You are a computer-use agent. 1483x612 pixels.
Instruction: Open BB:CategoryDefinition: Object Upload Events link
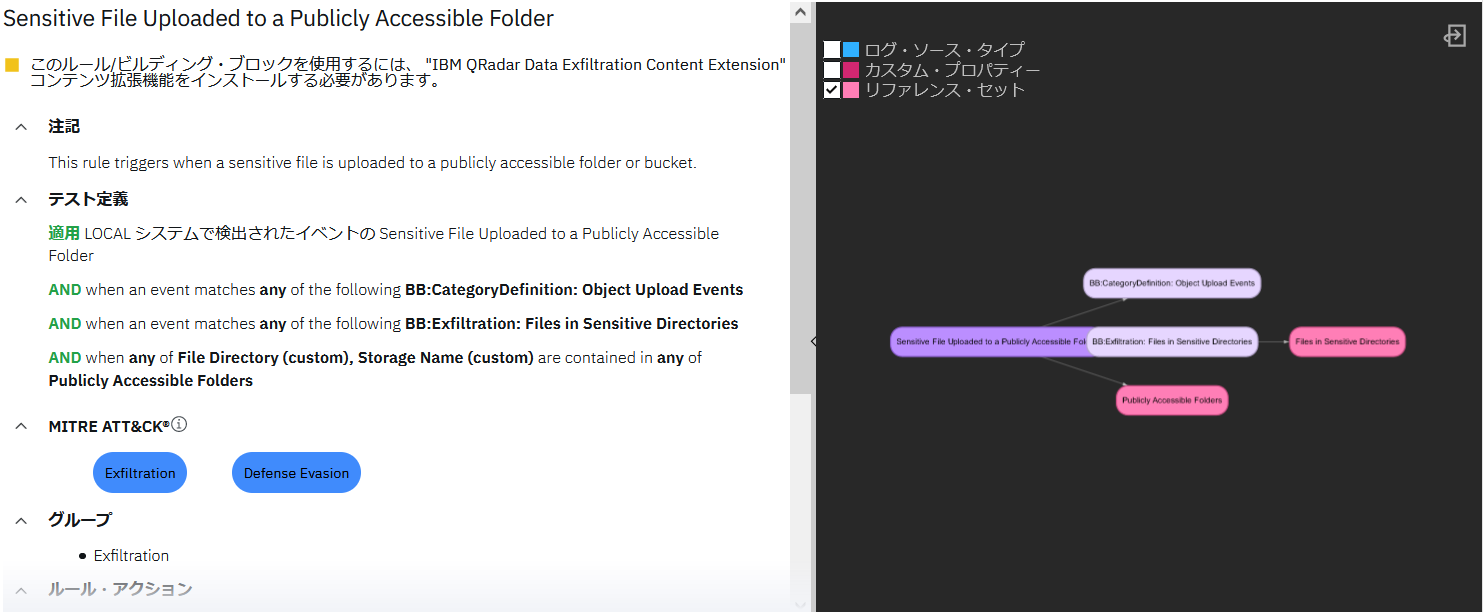click(x=574, y=290)
